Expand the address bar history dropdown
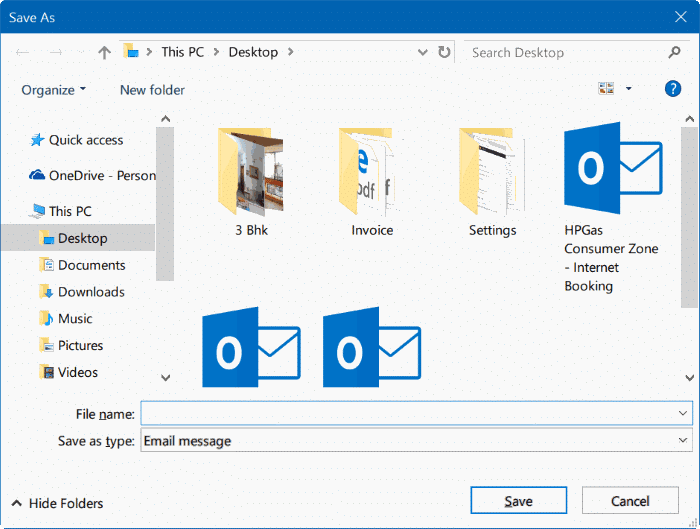The image size is (700, 529). (422, 52)
